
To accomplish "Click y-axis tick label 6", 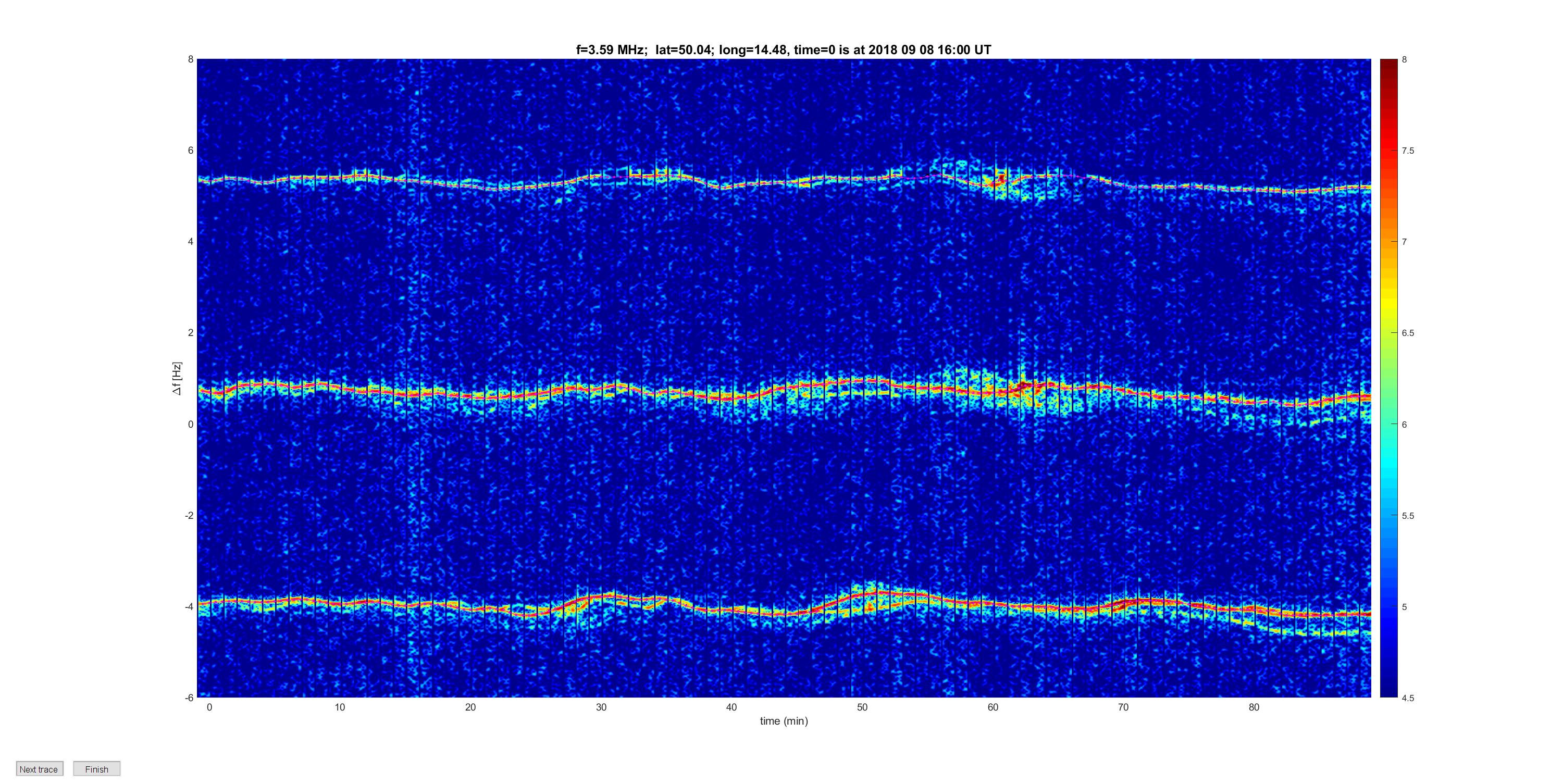I will 191,151.
